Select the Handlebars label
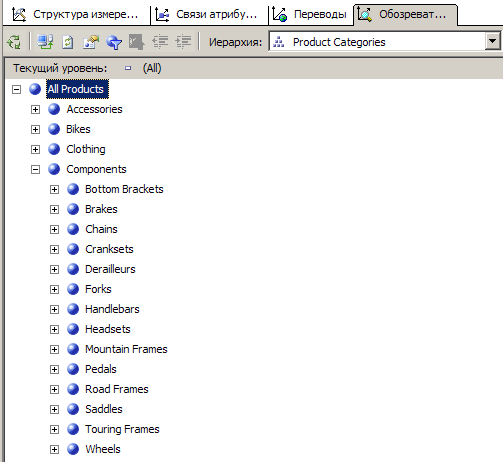Image resolution: width=503 pixels, height=462 pixels. (112, 309)
